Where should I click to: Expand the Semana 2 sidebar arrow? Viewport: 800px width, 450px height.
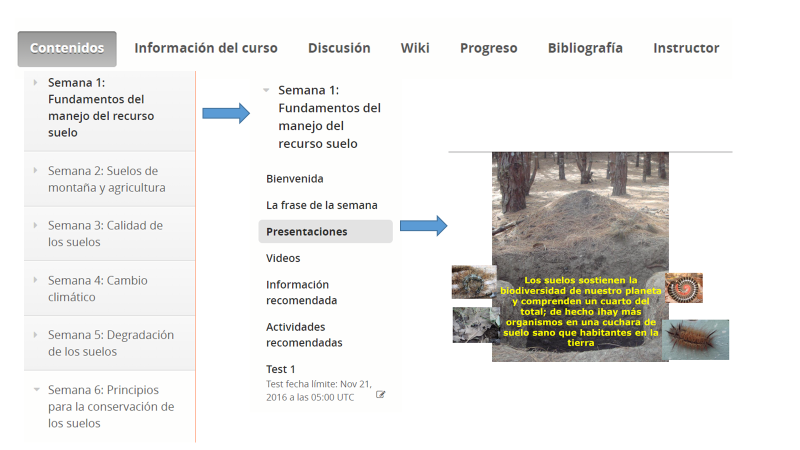35,170
